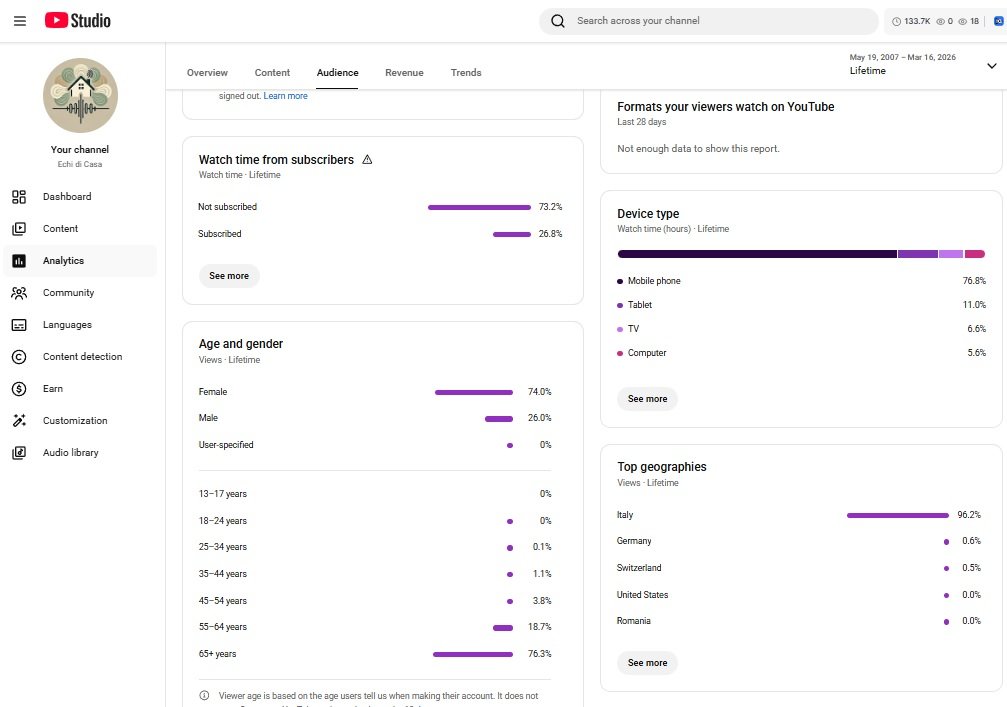Open Languages section in sidebar
Screen dimensions: 1007x707
[67, 325]
